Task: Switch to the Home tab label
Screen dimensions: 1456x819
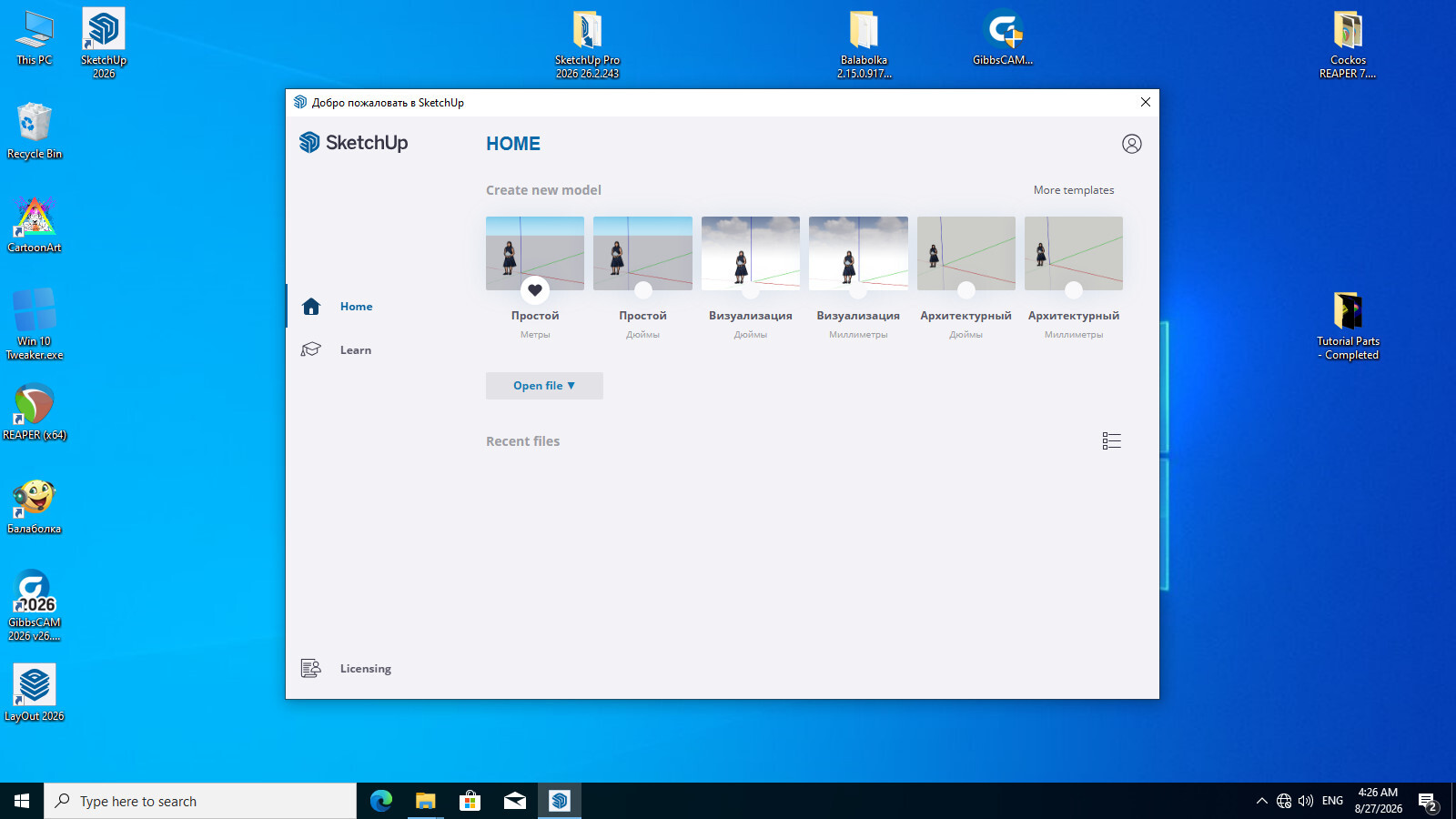Action: [x=357, y=307]
